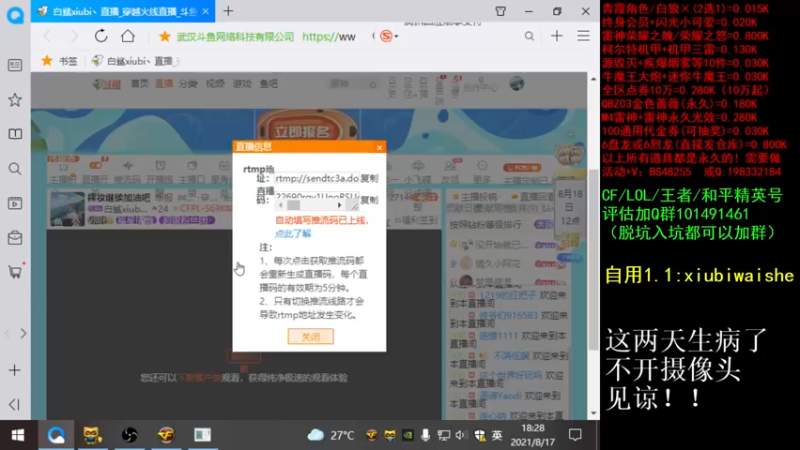Click the 主播投稿 tab in chat panel

point(476,196)
